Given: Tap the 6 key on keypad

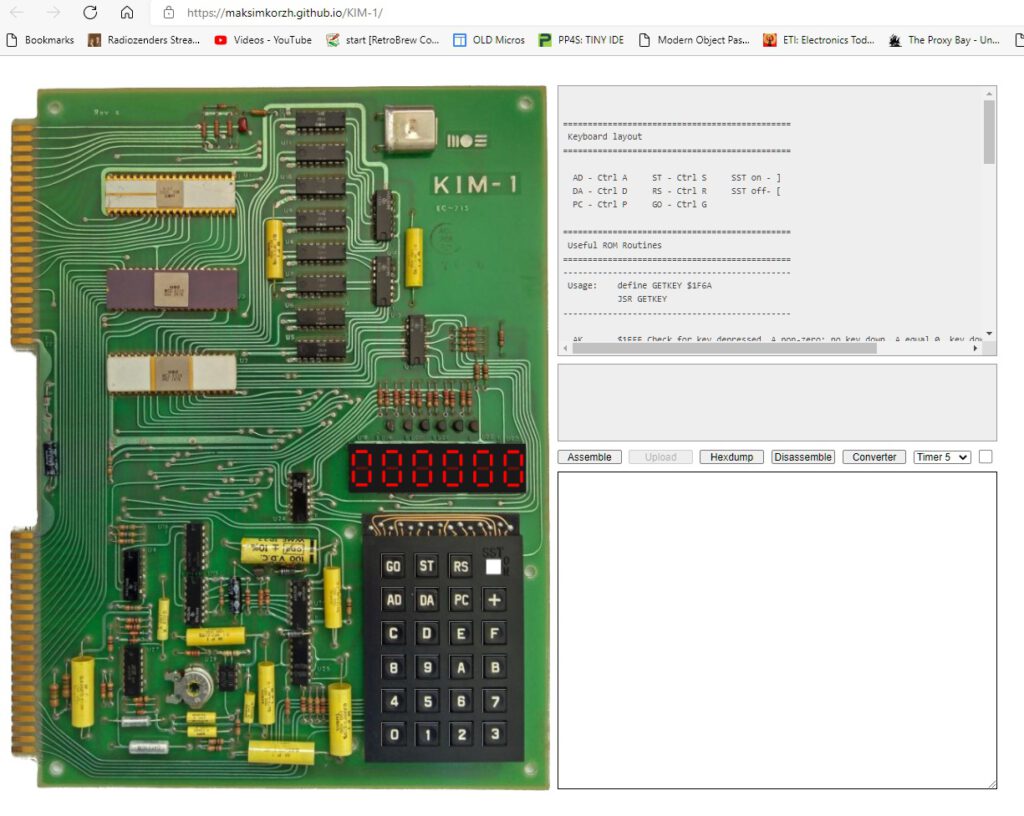Looking at the screenshot, I should point(460,701).
